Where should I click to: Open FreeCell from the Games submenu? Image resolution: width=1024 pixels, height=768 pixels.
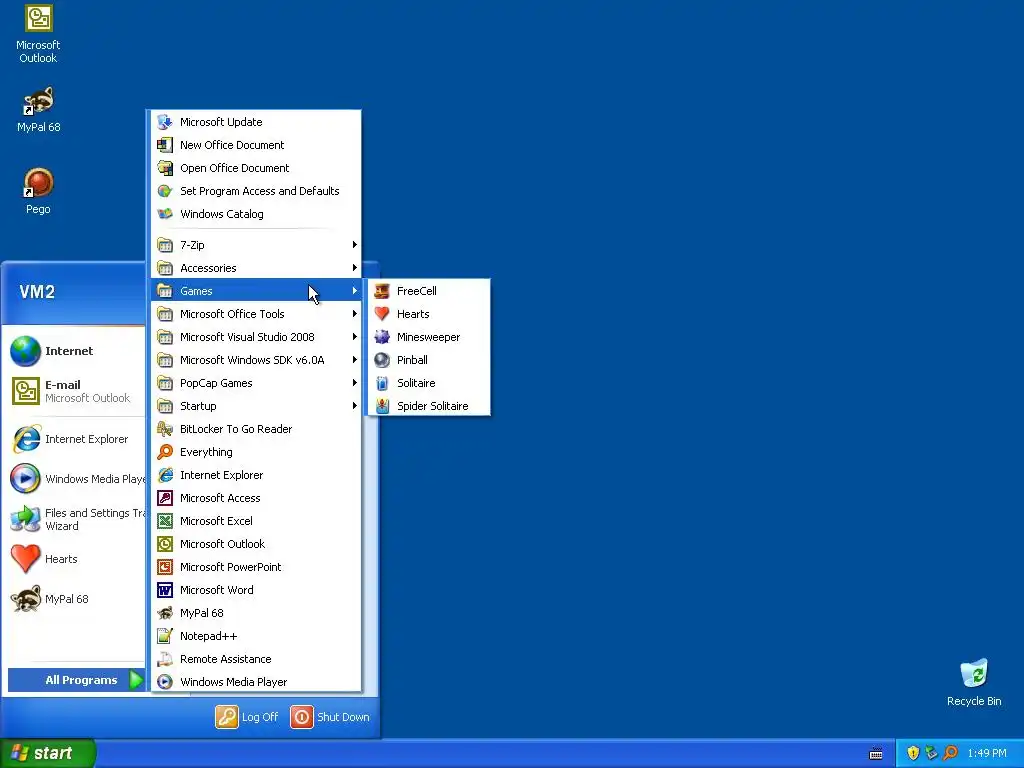coord(429,291)
